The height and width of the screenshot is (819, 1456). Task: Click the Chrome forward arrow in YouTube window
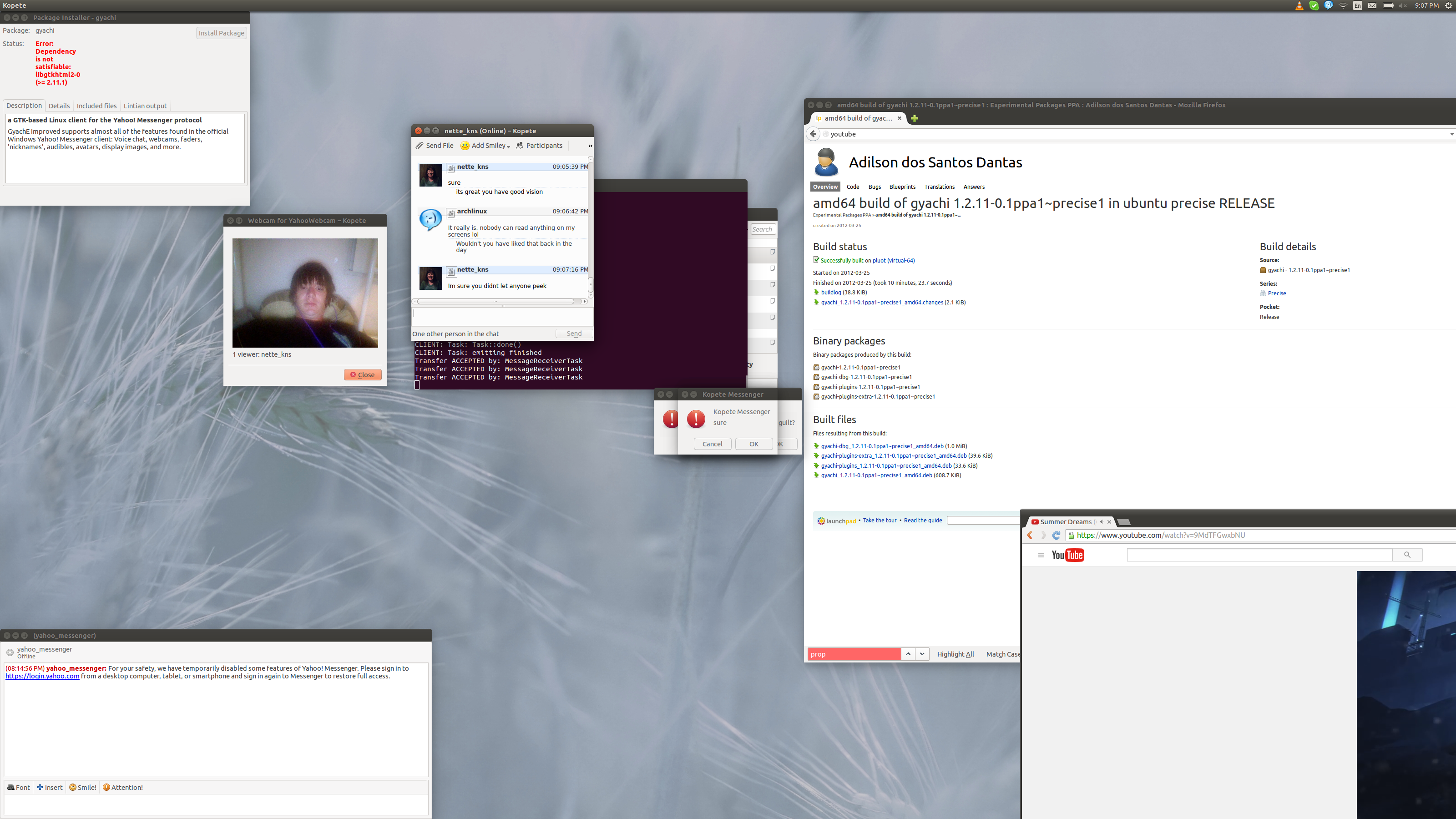click(1043, 535)
